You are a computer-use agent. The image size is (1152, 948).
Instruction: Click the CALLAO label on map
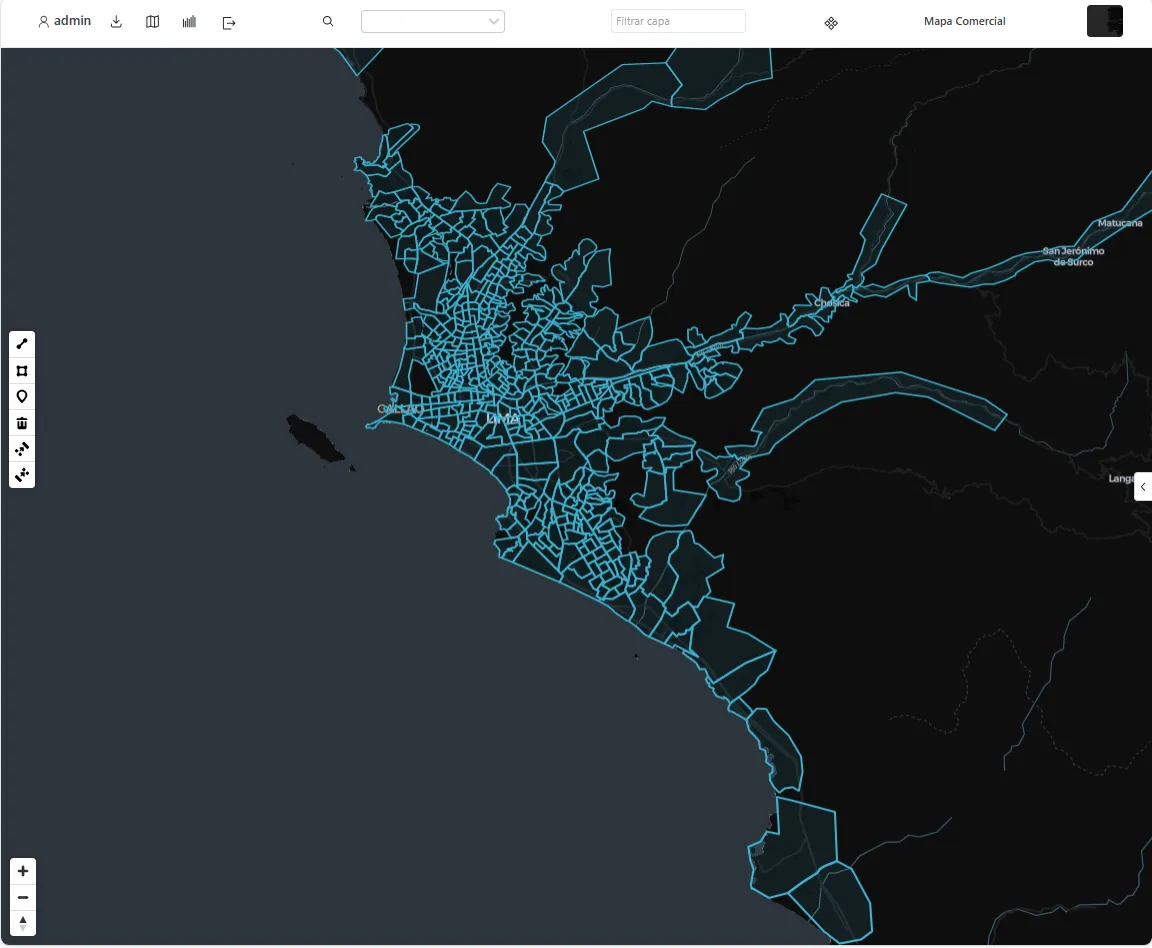click(400, 409)
